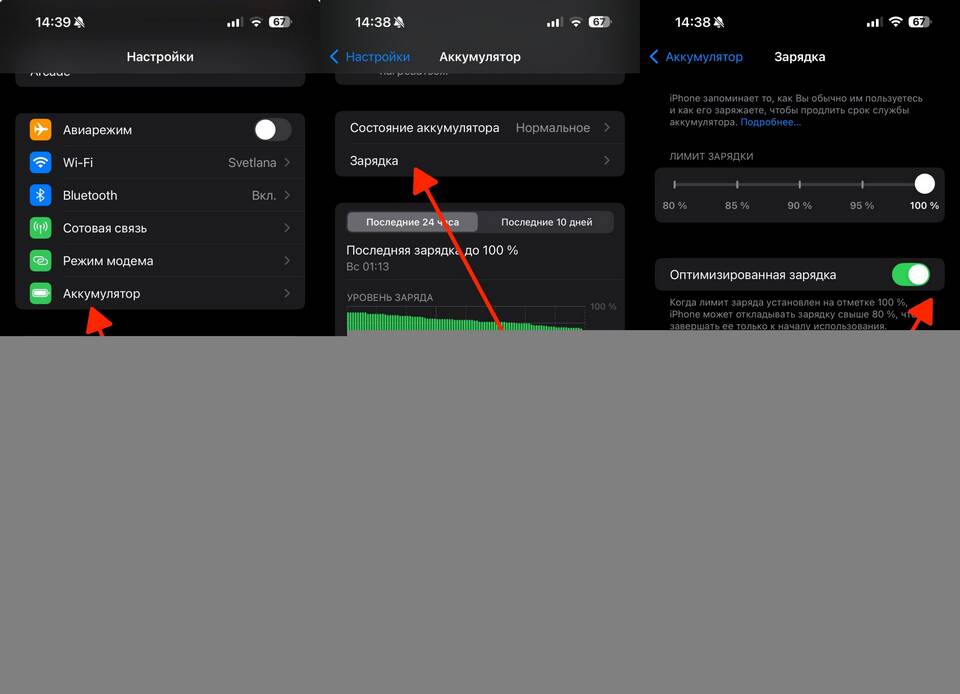This screenshot has width=960, height=694.
Task: Tap the blue Wi-Fi icon
Action: [x=40, y=162]
